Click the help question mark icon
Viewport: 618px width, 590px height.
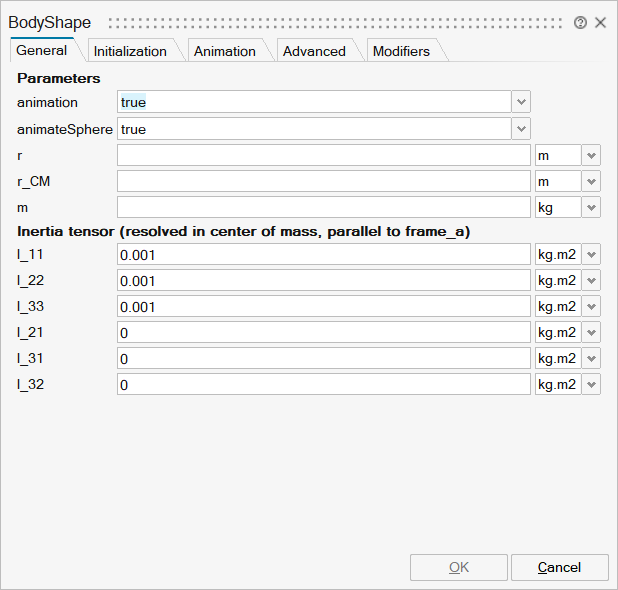coord(581,22)
